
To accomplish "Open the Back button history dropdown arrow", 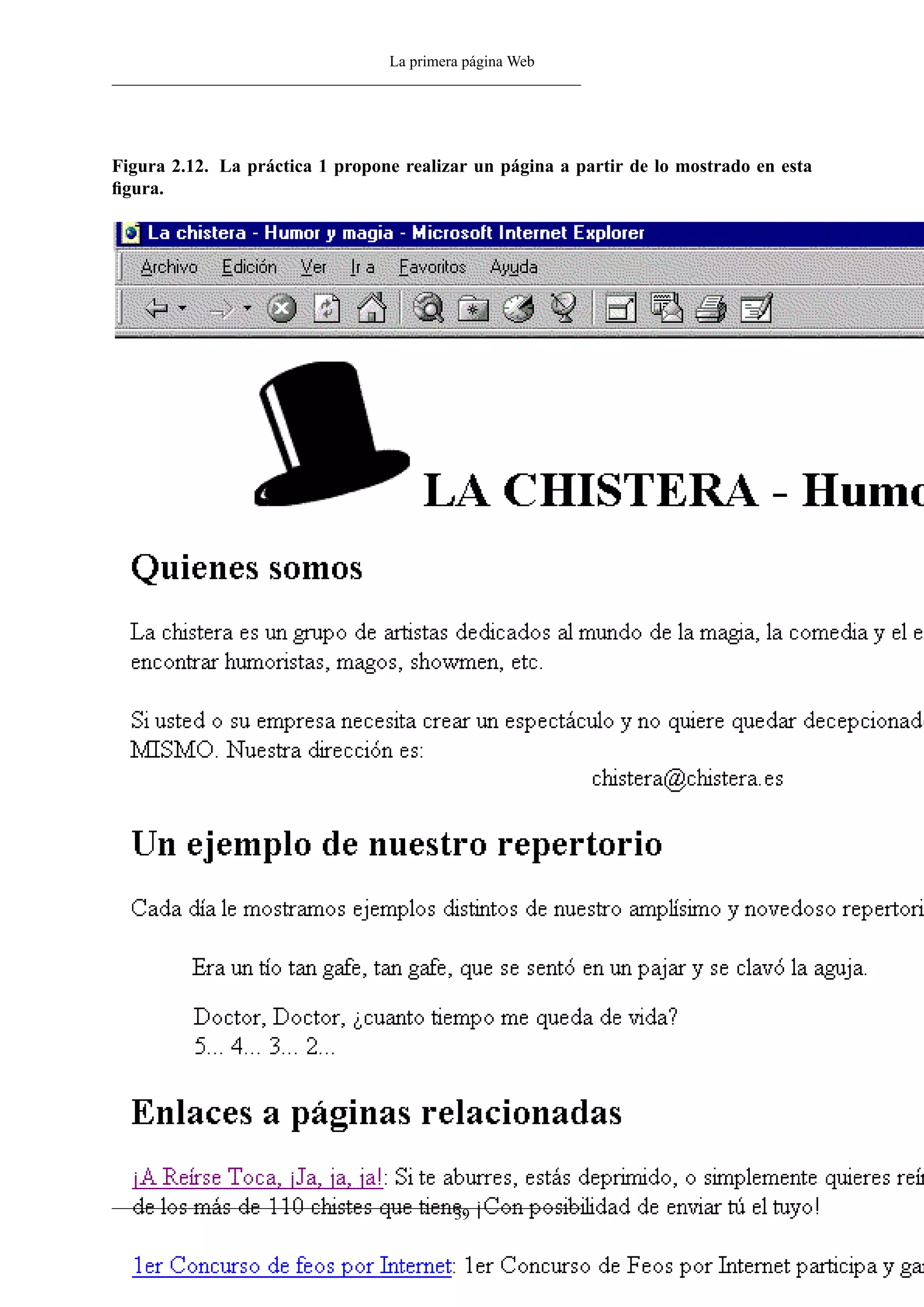I will coord(182,308).
